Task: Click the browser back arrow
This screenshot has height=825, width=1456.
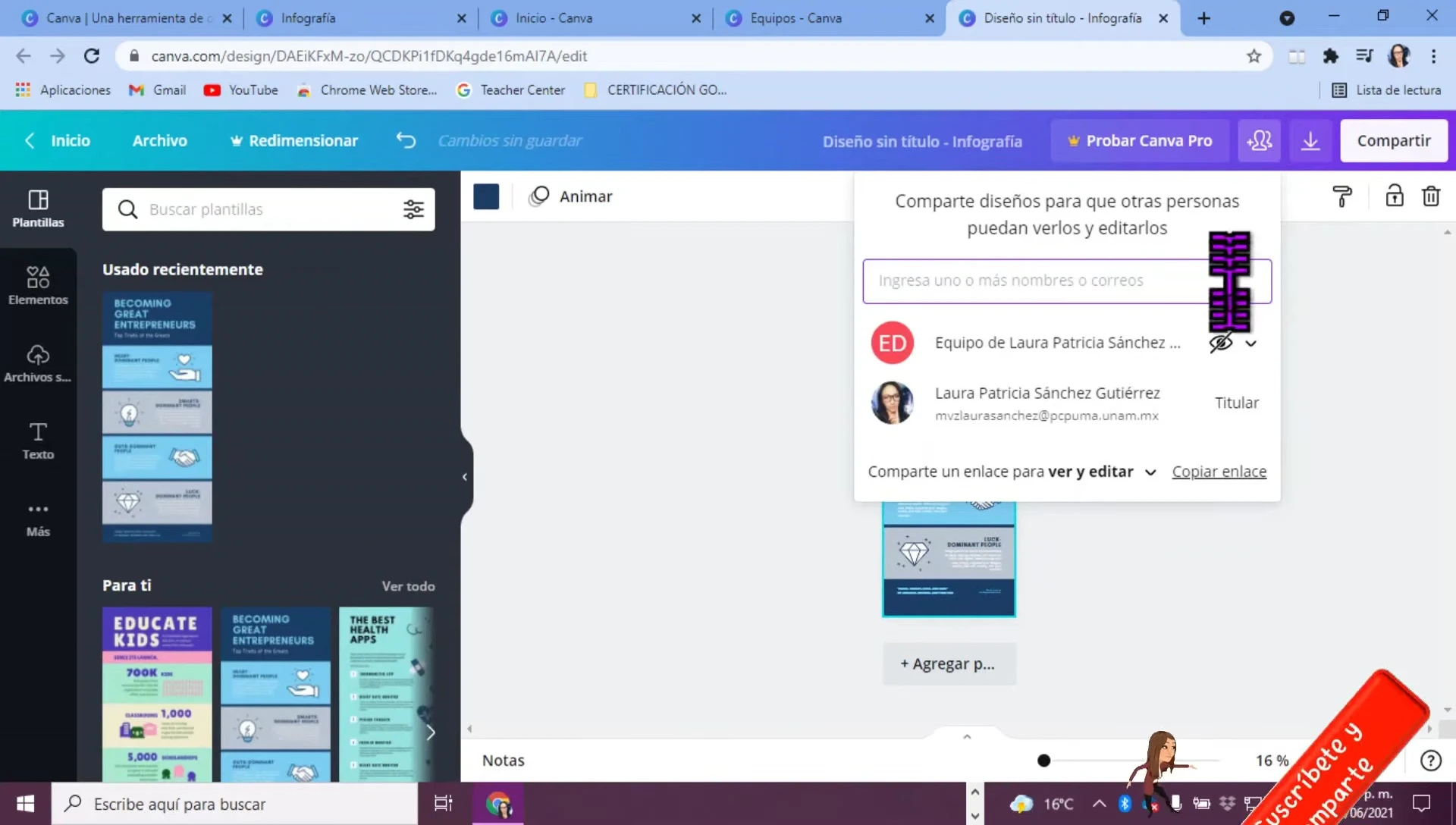Action: tap(24, 55)
